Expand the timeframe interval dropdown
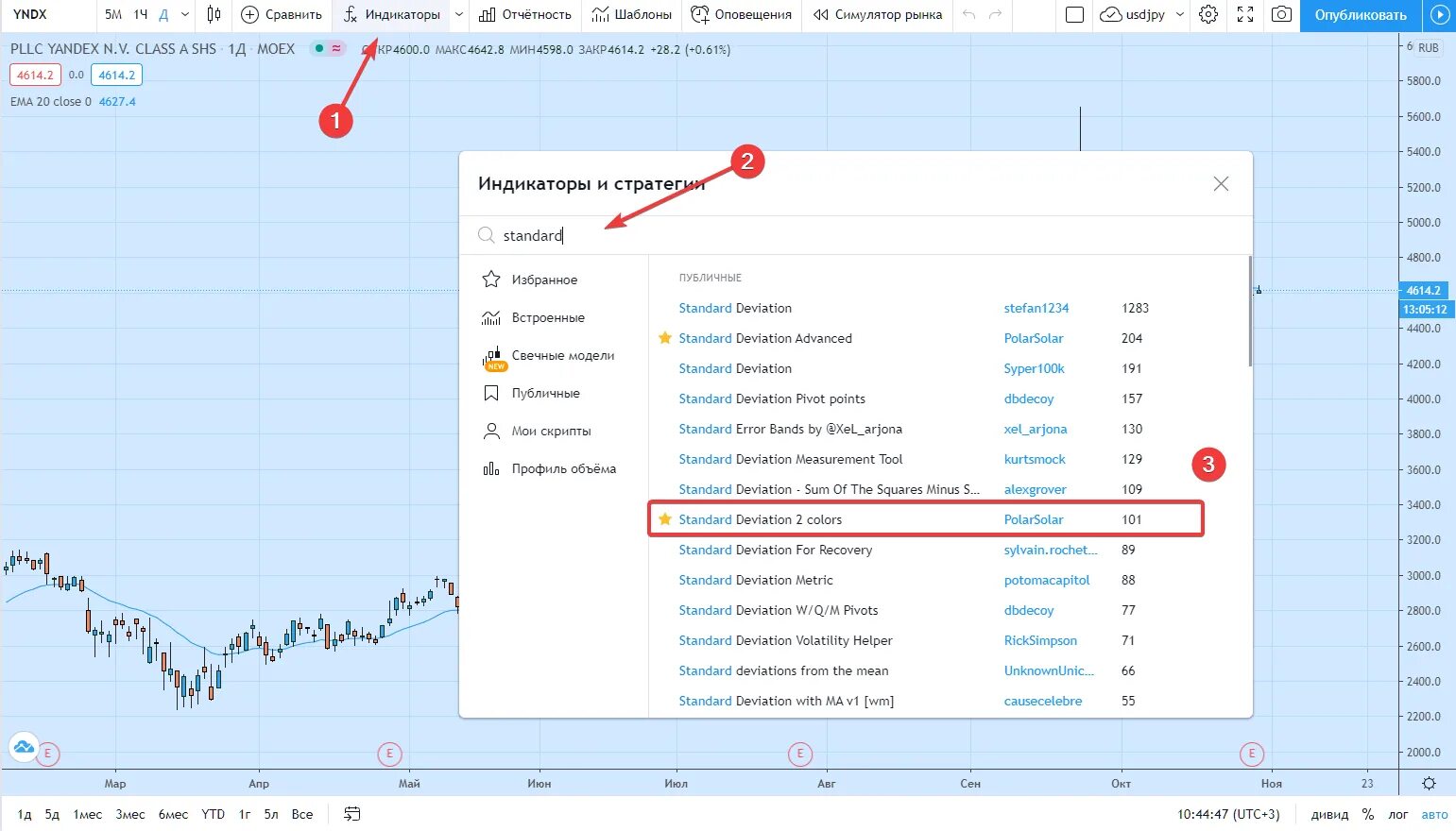 tap(185, 14)
